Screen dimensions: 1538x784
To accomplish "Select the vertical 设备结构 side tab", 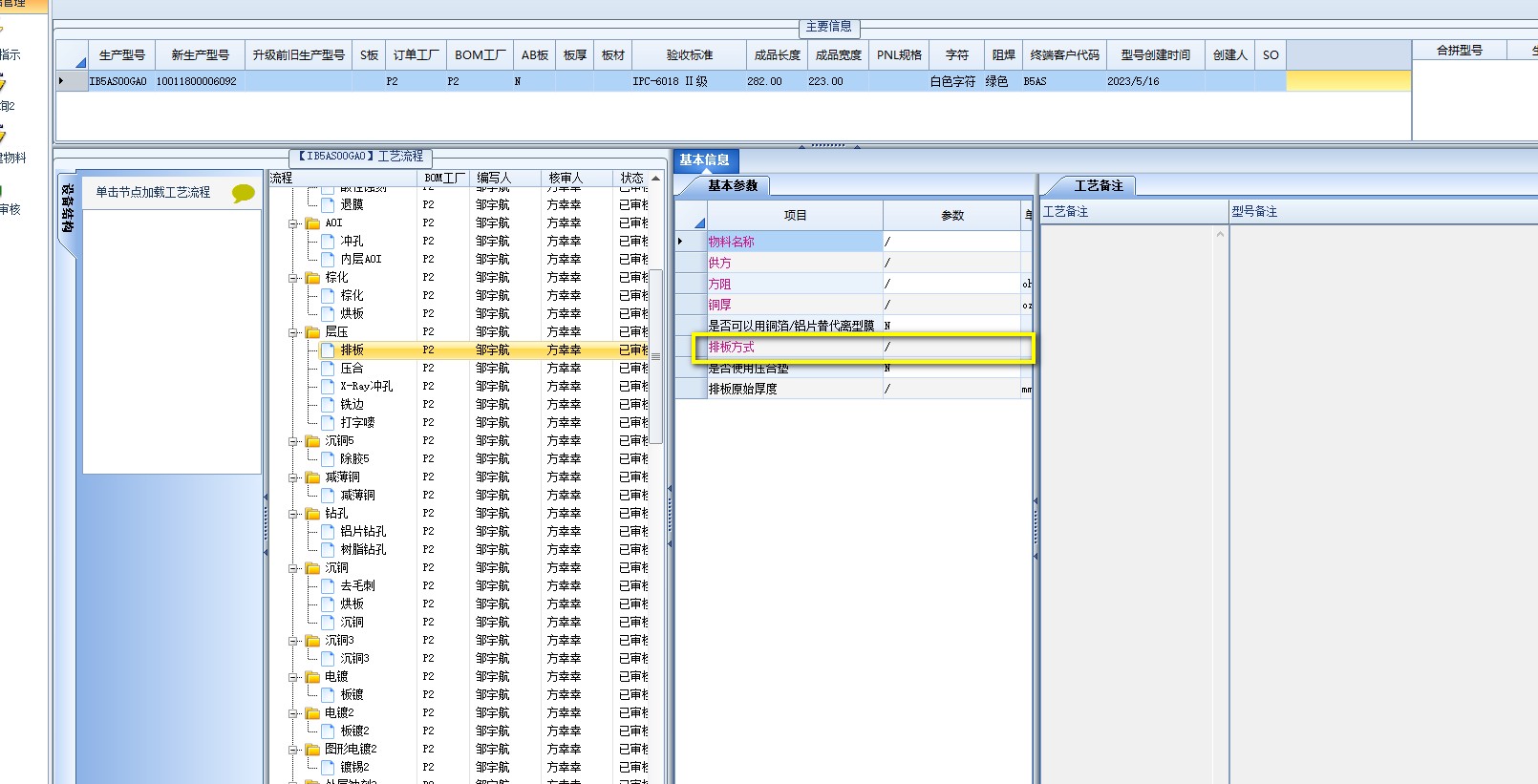I will 67,208.
